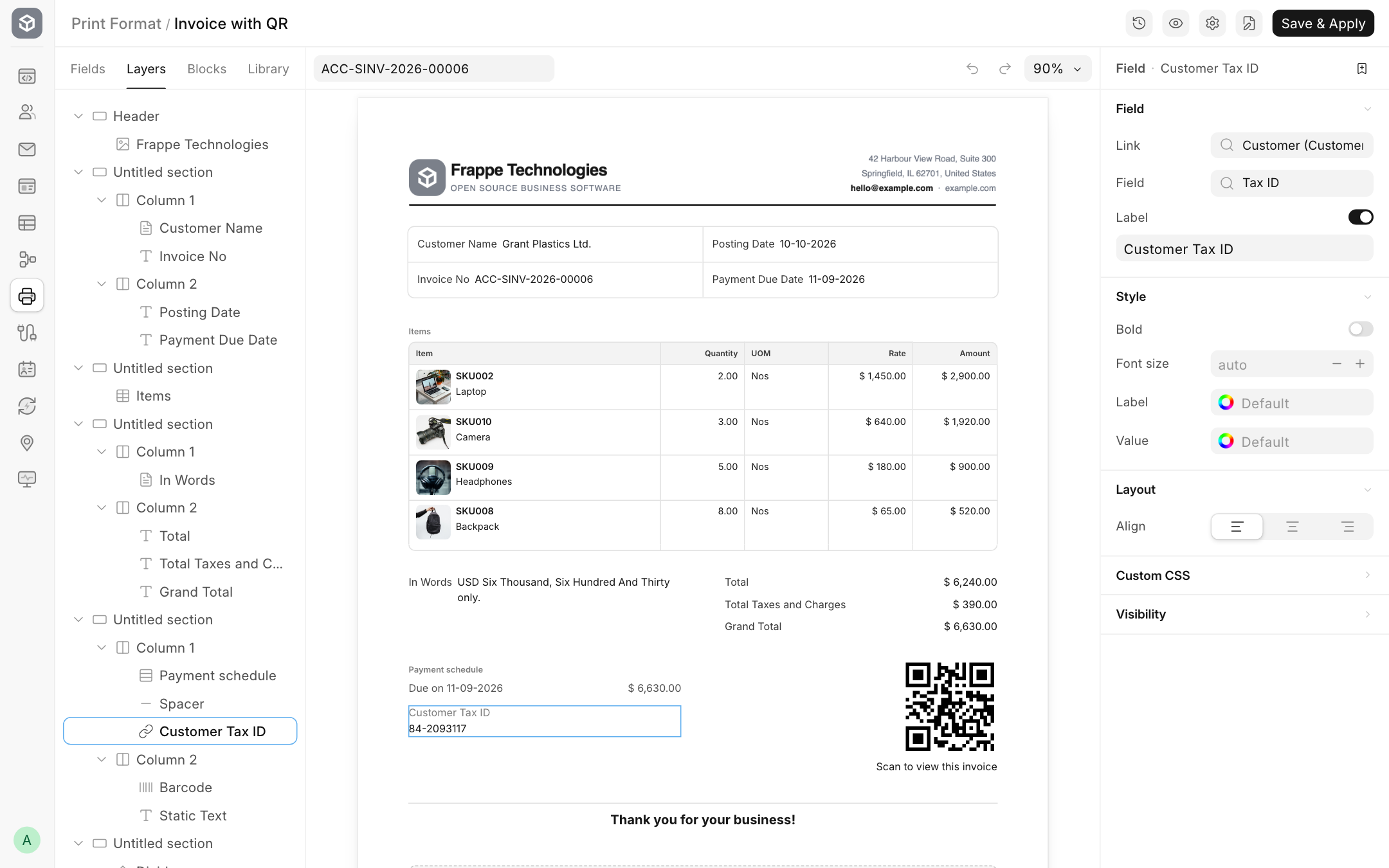Open the users icon in sidebar
The height and width of the screenshot is (868, 1389).
pos(27,113)
